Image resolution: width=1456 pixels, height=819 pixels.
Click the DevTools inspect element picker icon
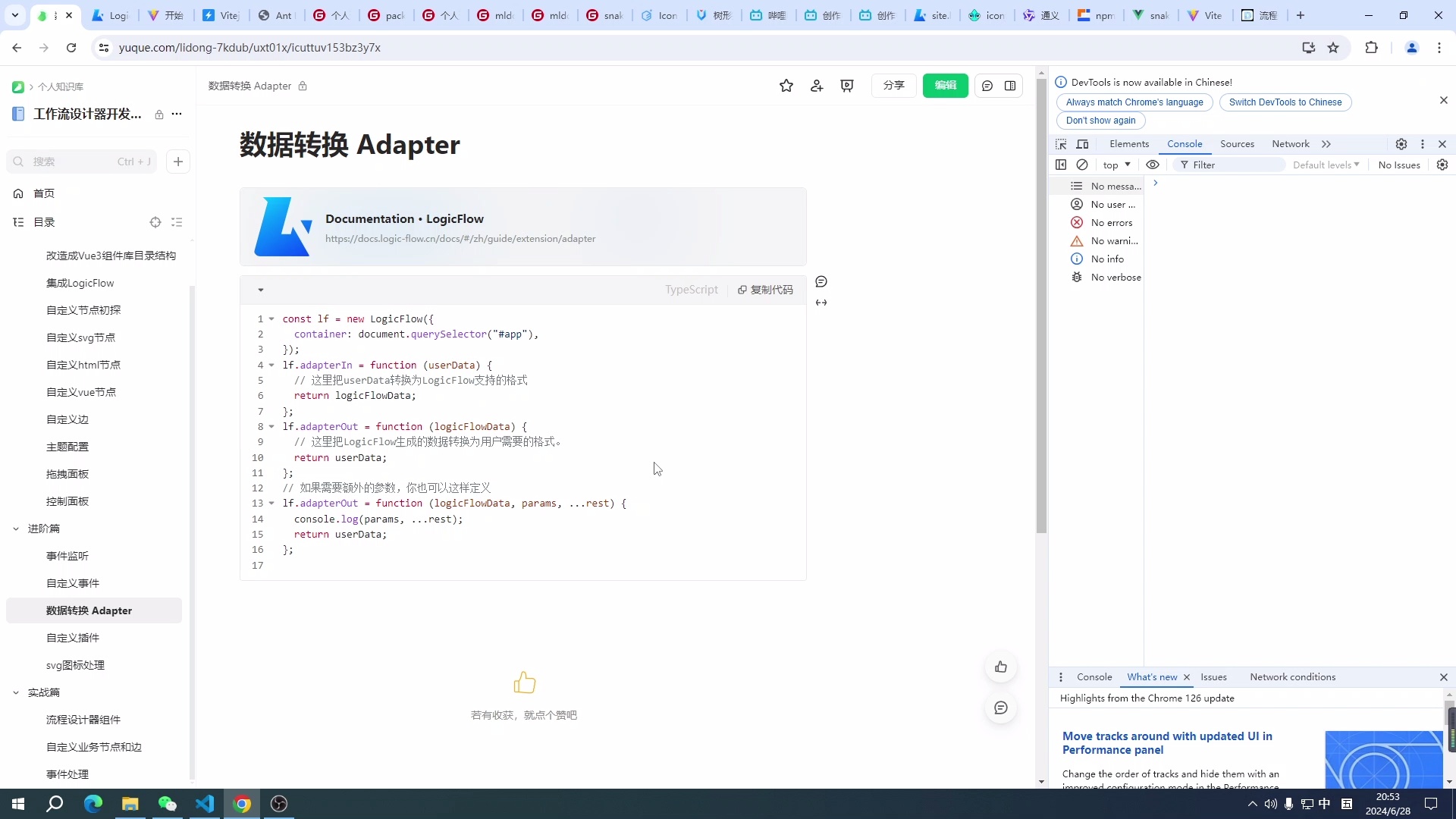pos(1061,144)
